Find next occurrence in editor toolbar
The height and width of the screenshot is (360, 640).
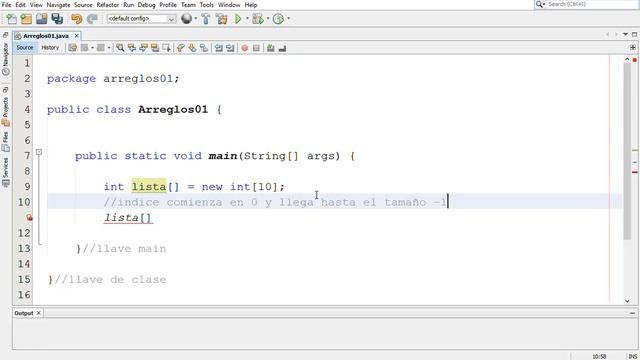[143, 48]
